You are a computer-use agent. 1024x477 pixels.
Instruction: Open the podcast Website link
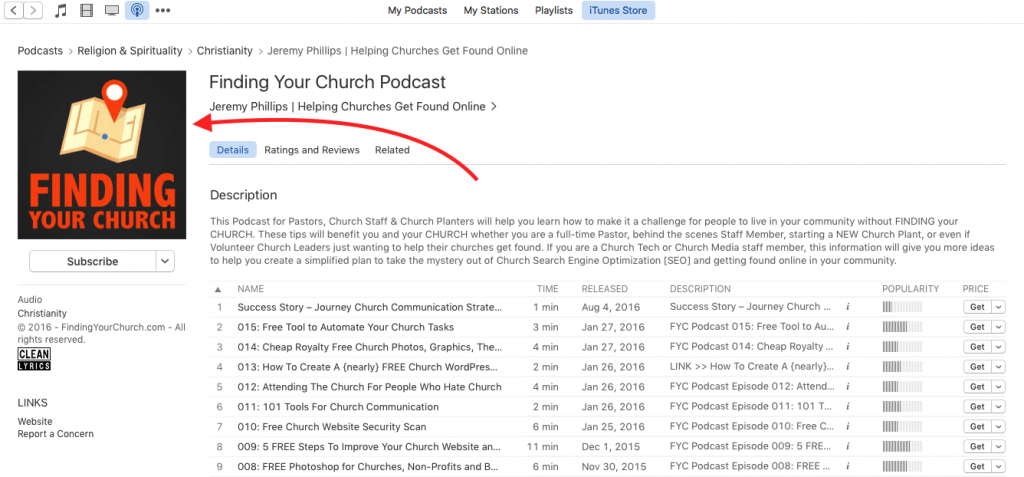pos(35,421)
